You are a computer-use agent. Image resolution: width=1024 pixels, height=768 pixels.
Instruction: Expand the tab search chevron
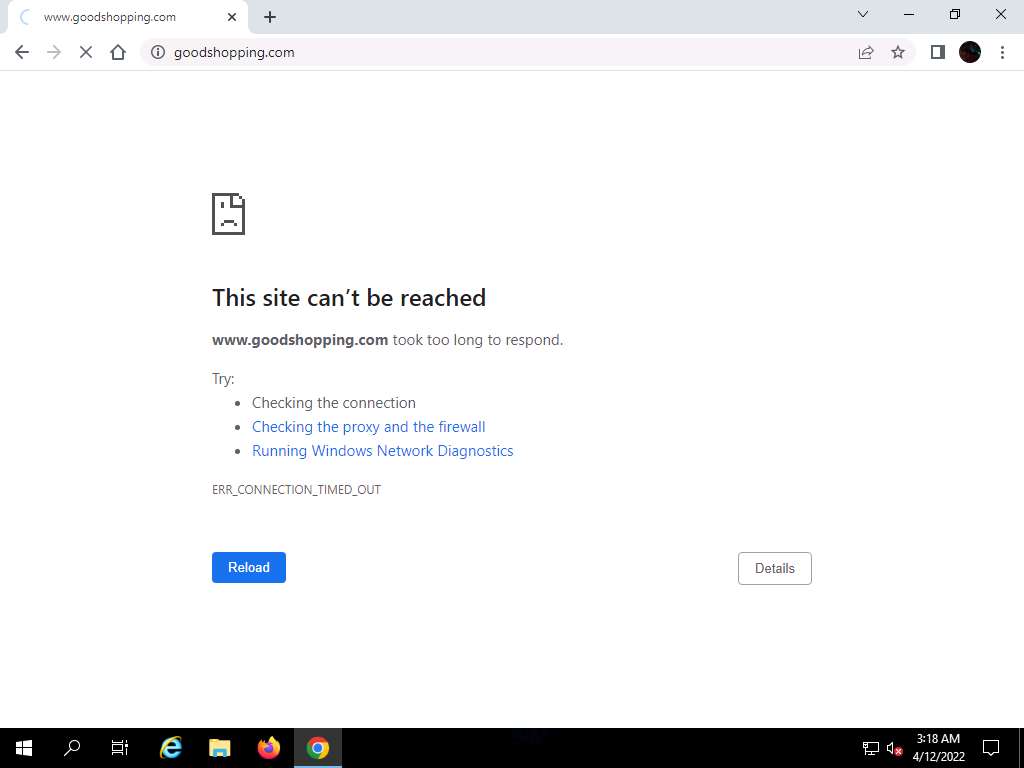tap(863, 14)
